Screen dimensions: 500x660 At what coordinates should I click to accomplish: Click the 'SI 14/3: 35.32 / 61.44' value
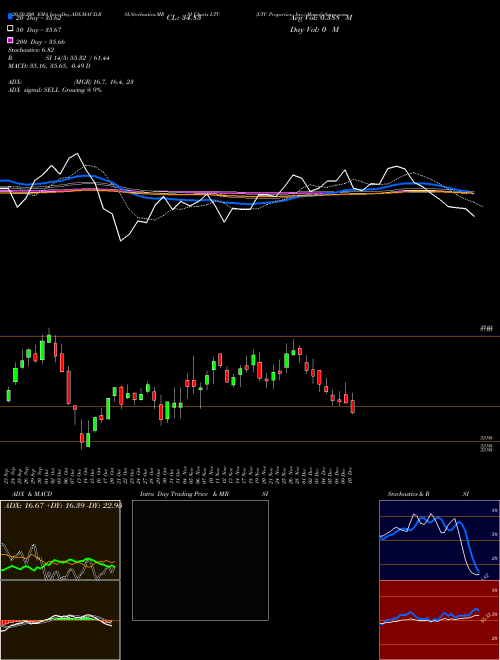(x=78, y=58)
